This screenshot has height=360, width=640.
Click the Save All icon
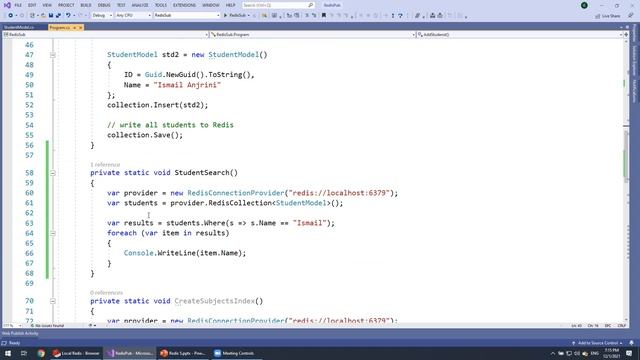[58, 16]
